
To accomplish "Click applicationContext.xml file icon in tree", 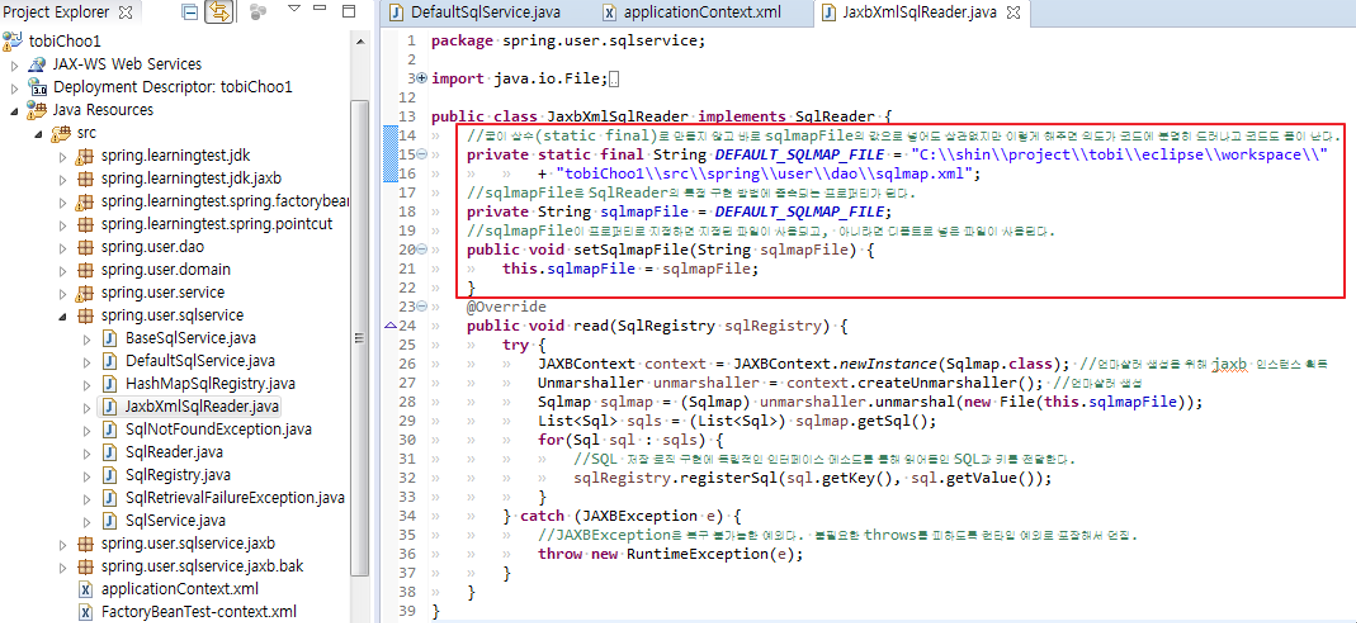I will pos(85,590).
